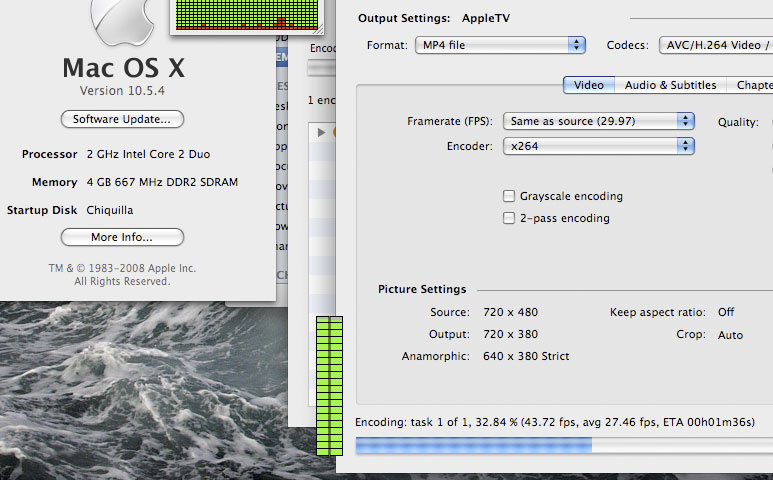Viewport: 773px width, 480px height.
Task: Click the Mac OS X title text
Action: 123,68
